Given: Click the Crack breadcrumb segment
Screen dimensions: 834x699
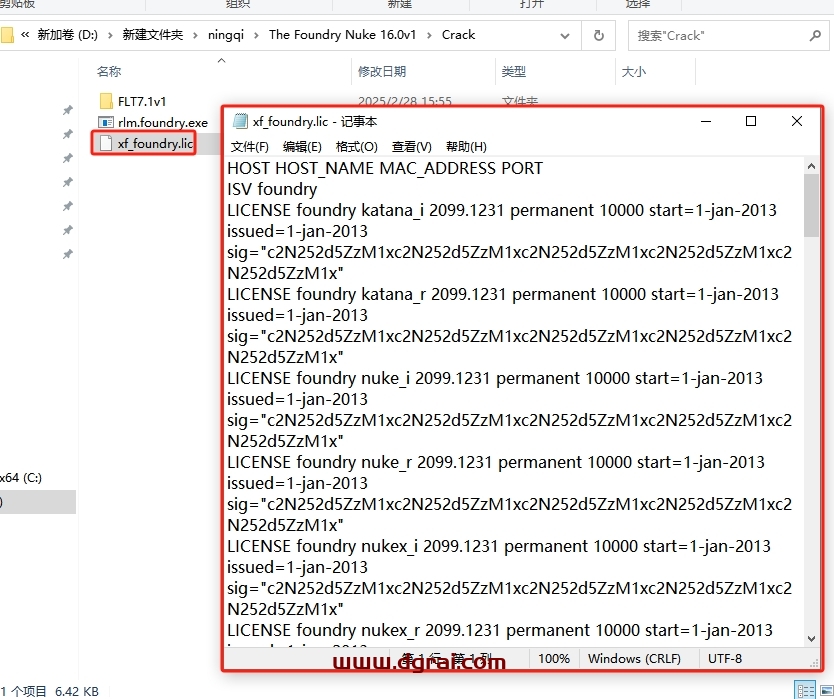Looking at the screenshot, I should coord(458,35).
